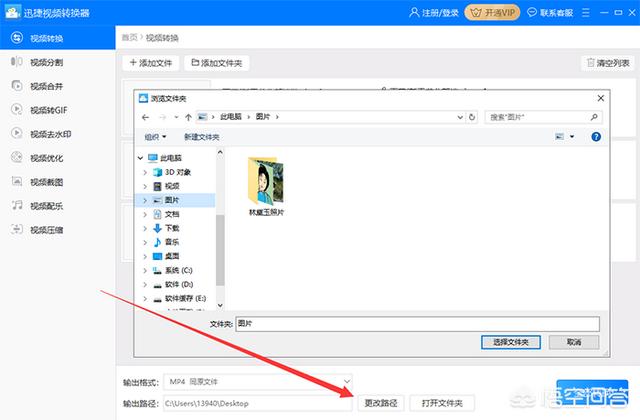Image resolution: width=640 pixels, height=420 pixels.
Task: Click the 添加文件 button
Action: pyautogui.click(x=151, y=63)
